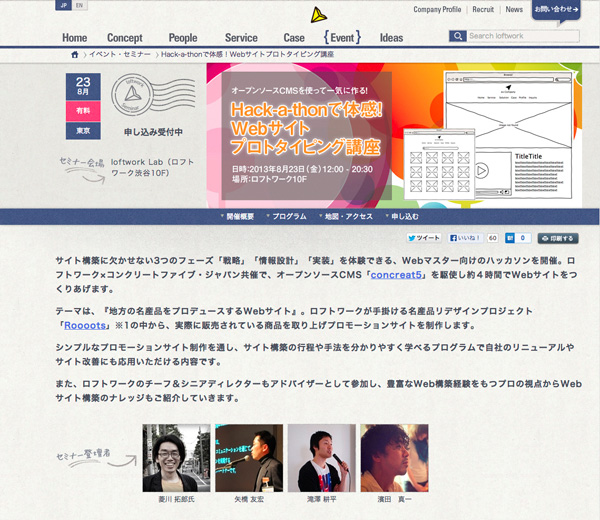The width and height of the screenshot is (600, 520).
Task: Click the search magnifier icon
Action: [457, 36]
